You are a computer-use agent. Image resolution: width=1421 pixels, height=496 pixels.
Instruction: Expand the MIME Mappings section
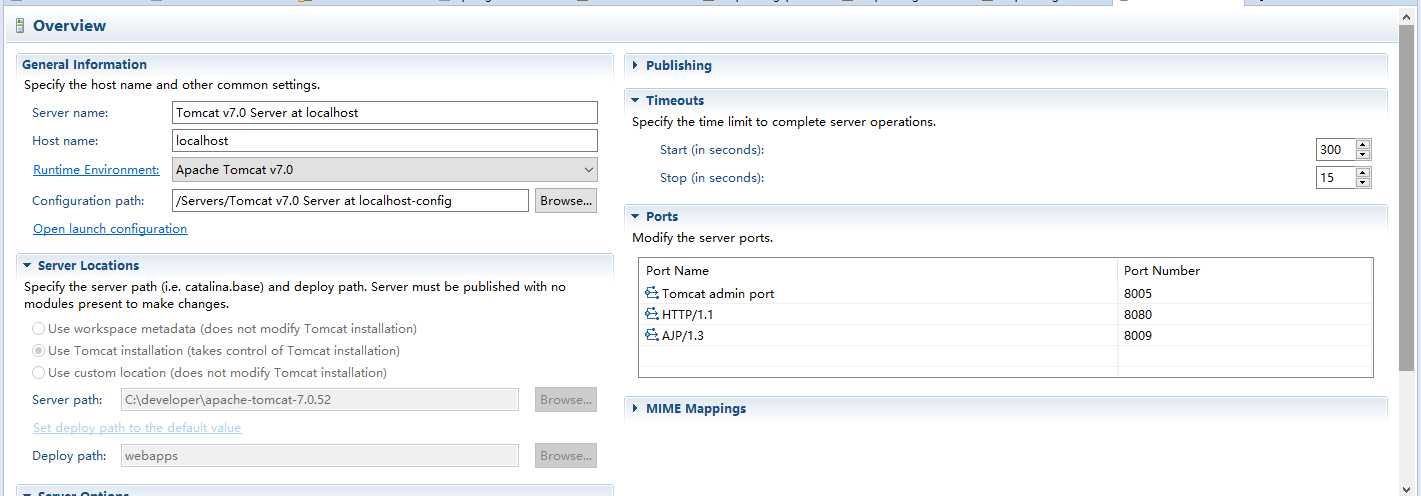pos(635,408)
